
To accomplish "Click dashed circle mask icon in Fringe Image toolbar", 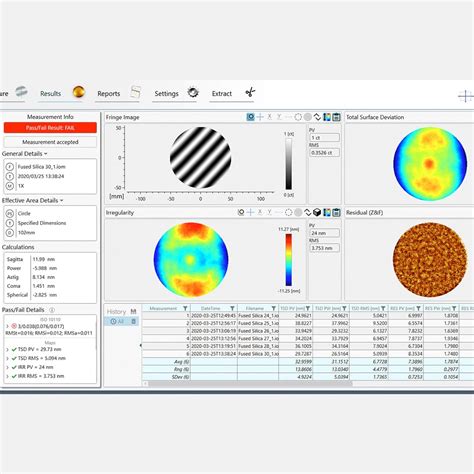I will [298, 117].
